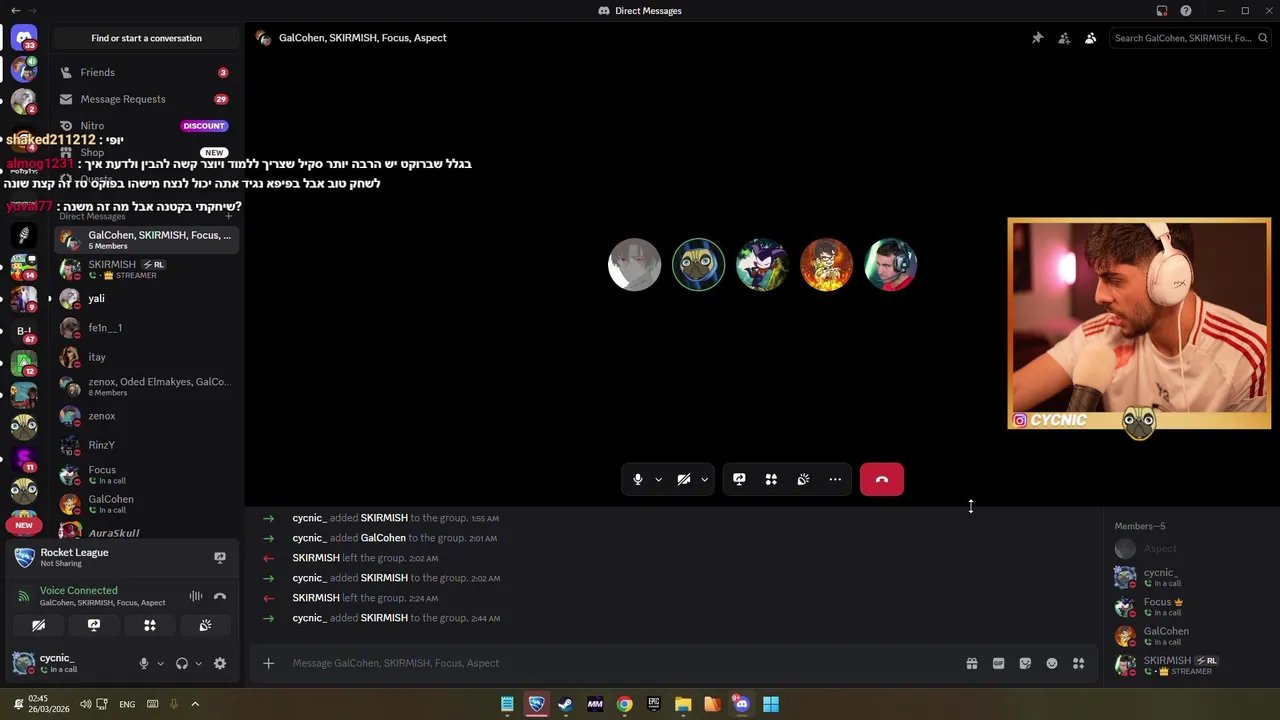Mute microphone in the user panel

click(x=144, y=664)
